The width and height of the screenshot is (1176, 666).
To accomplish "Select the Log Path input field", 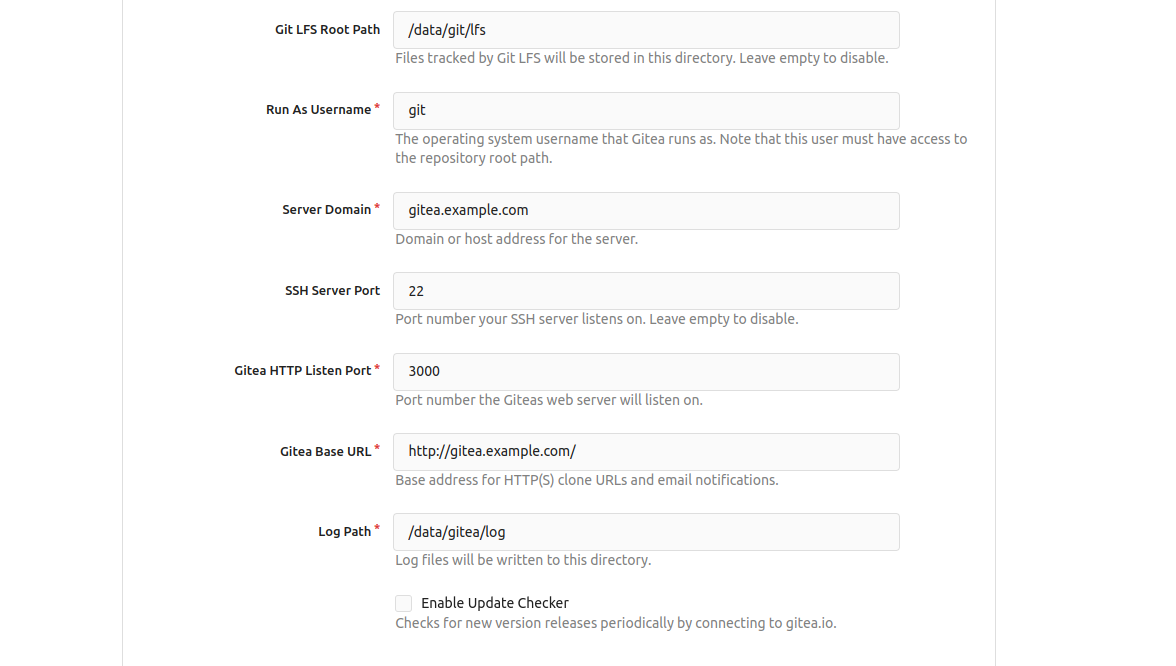I will pos(646,531).
